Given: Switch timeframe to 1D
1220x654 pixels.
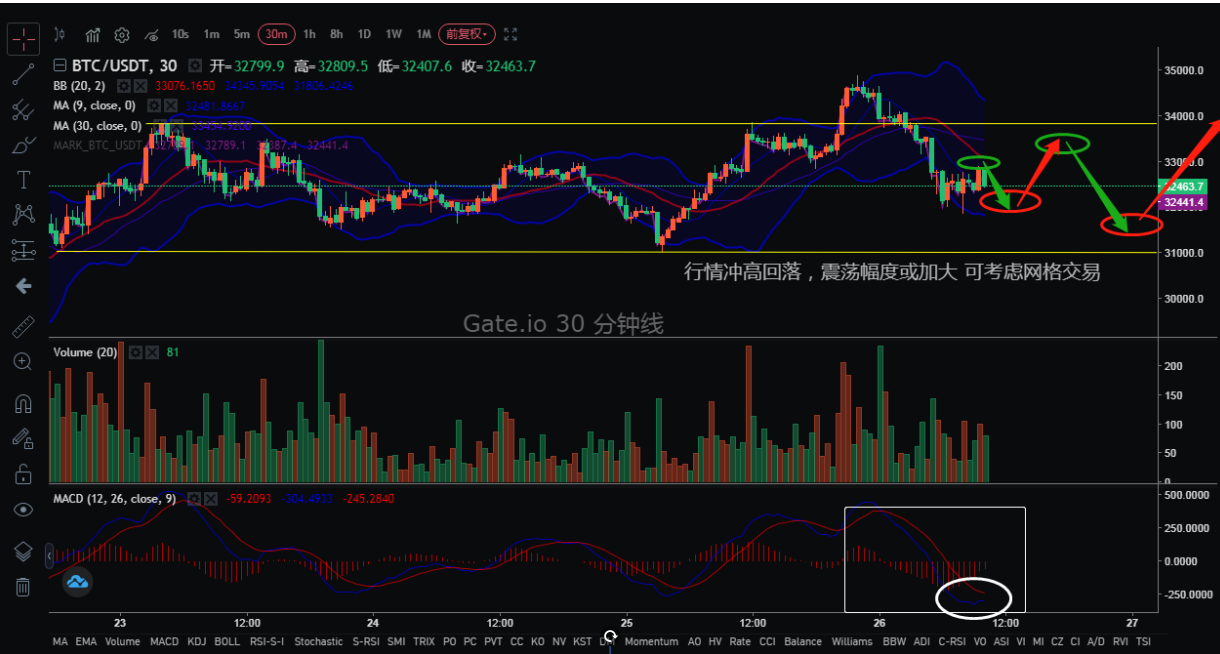Looking at the screenshot, I should pyautogui.click(x=364, y=34).
